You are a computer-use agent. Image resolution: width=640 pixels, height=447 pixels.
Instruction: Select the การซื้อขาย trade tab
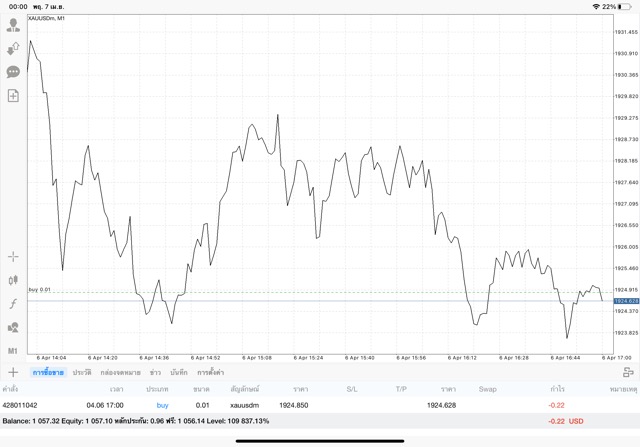click(48, 372)
